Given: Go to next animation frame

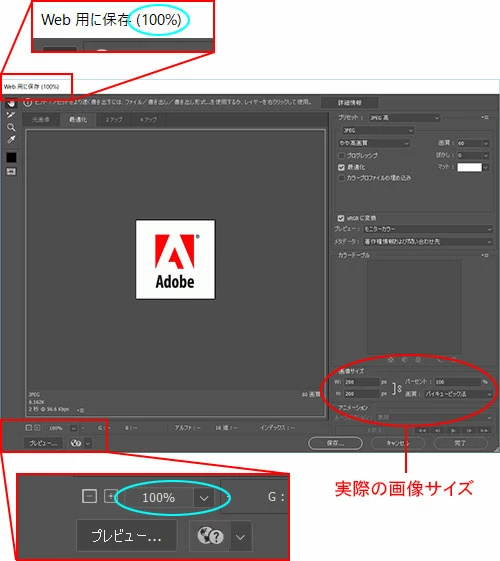Looking at the screenshot, I should point(469,430).
